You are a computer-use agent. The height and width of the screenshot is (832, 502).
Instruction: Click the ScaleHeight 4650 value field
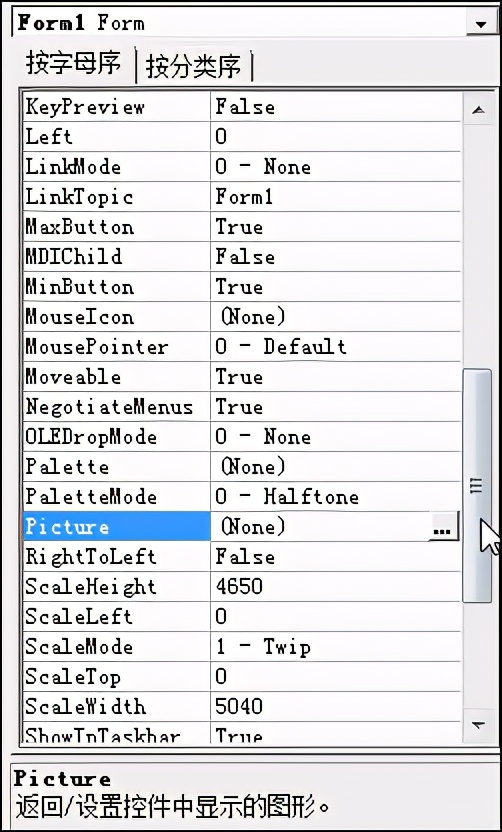(x=335, y=587)
